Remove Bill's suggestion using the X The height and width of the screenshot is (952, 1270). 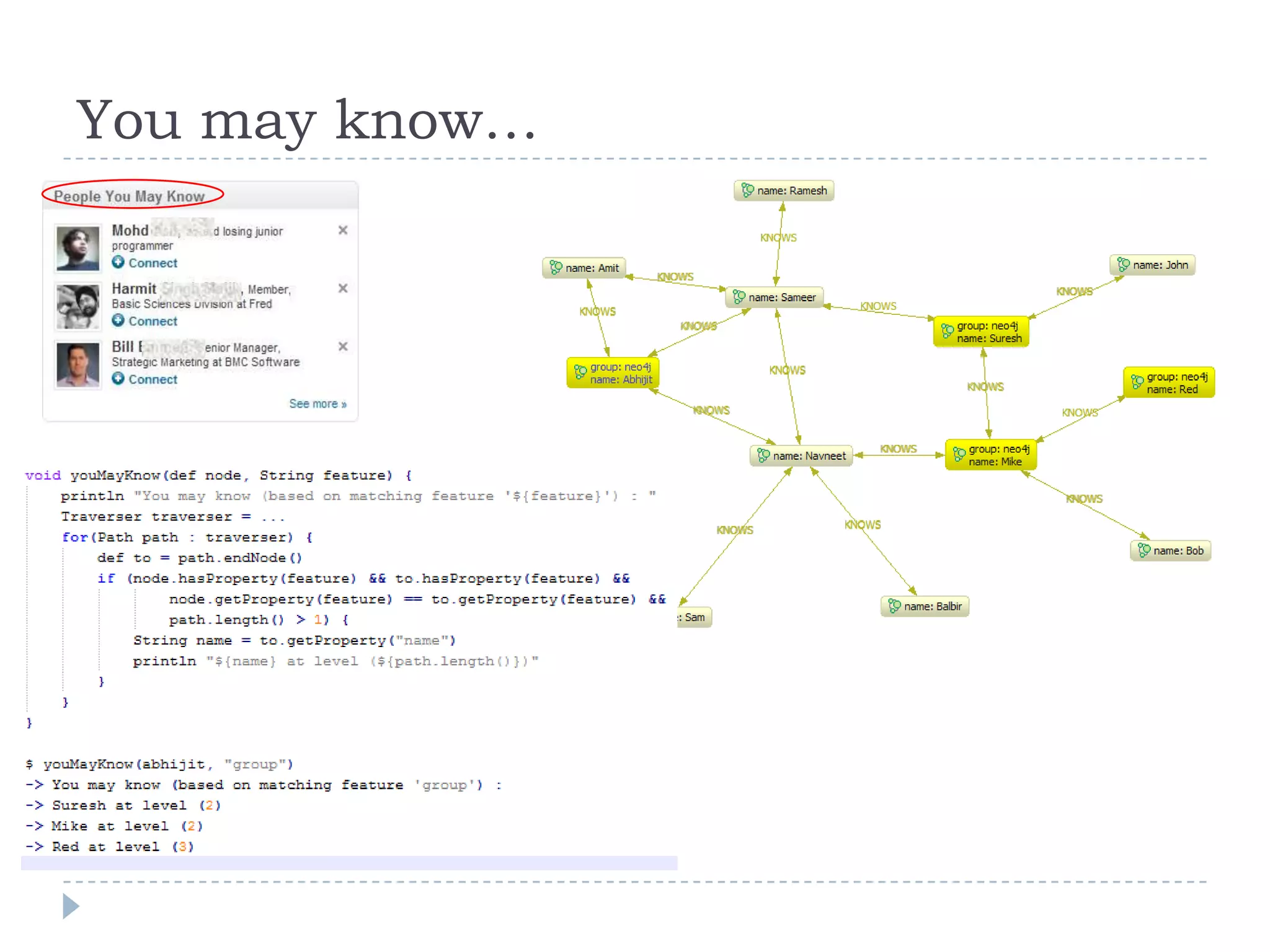(343, 346)
